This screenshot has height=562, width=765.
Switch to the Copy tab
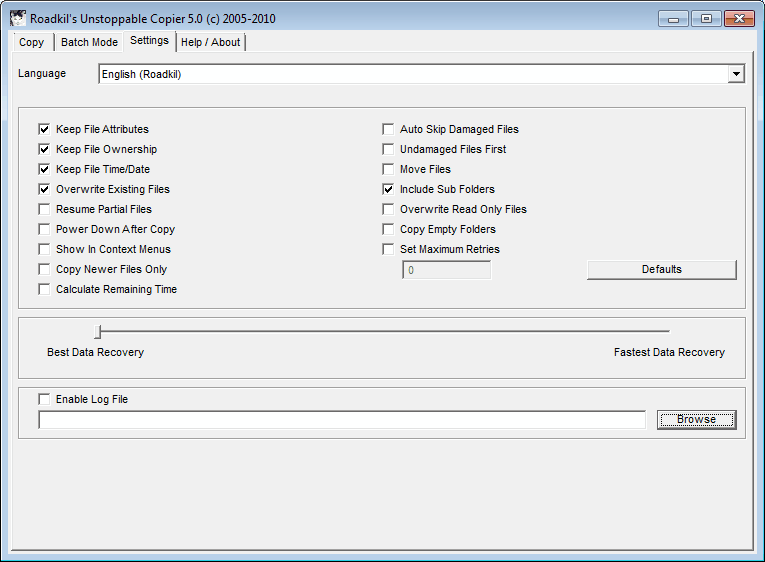click(32, 42)
